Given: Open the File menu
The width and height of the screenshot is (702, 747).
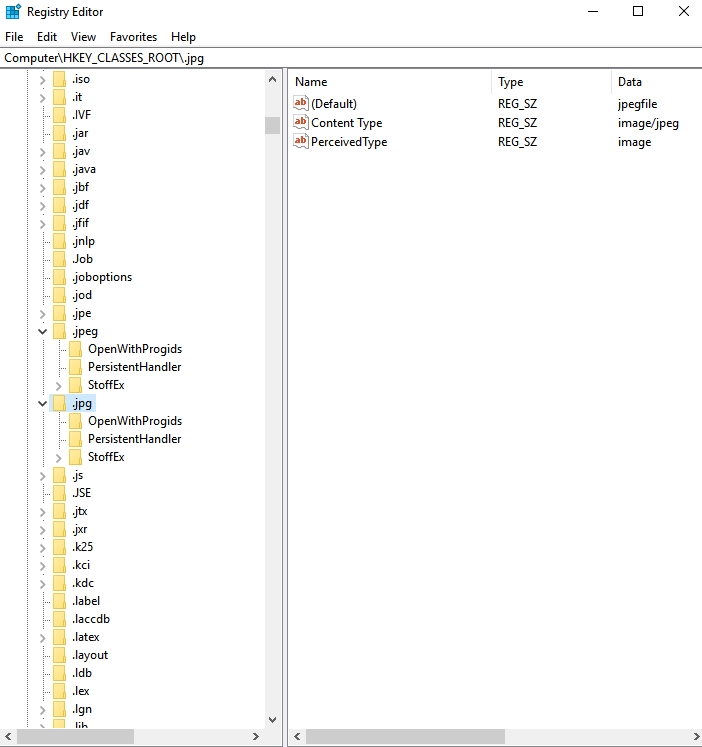Looking at the screenshot, I should [14, 37].
